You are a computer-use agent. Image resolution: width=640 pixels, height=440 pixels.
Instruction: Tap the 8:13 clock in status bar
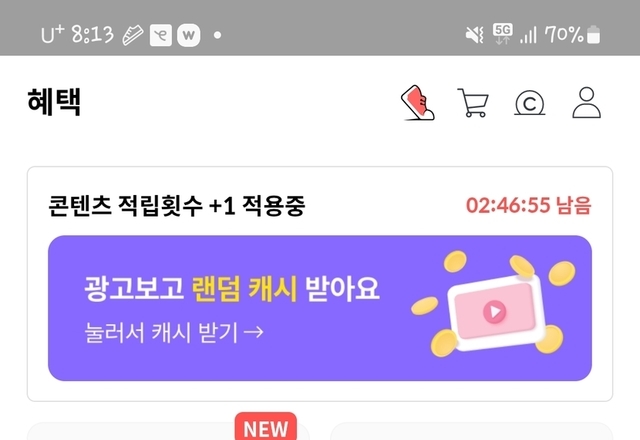(93, 34)
